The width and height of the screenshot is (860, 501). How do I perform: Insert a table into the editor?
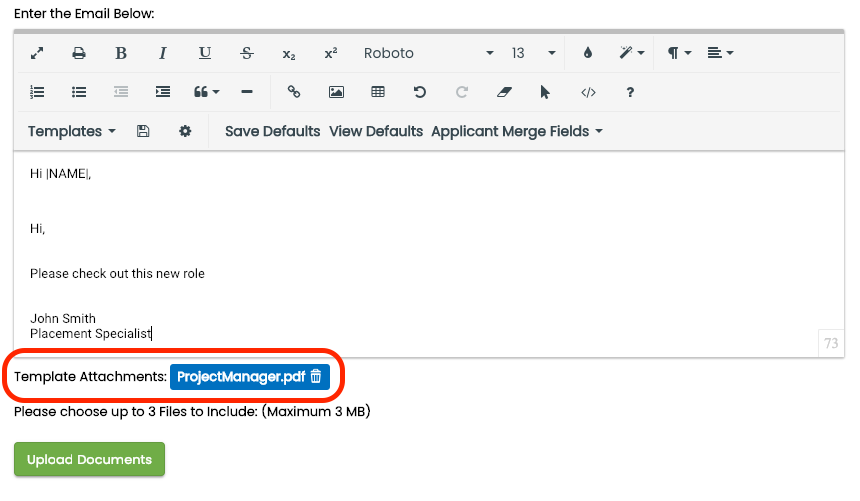click(378, 92)
